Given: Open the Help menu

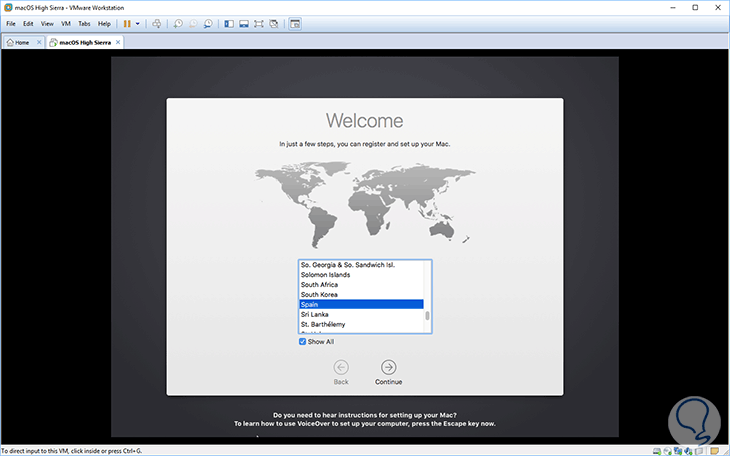Looking at the screenshot, I should (x=104, y=24).
